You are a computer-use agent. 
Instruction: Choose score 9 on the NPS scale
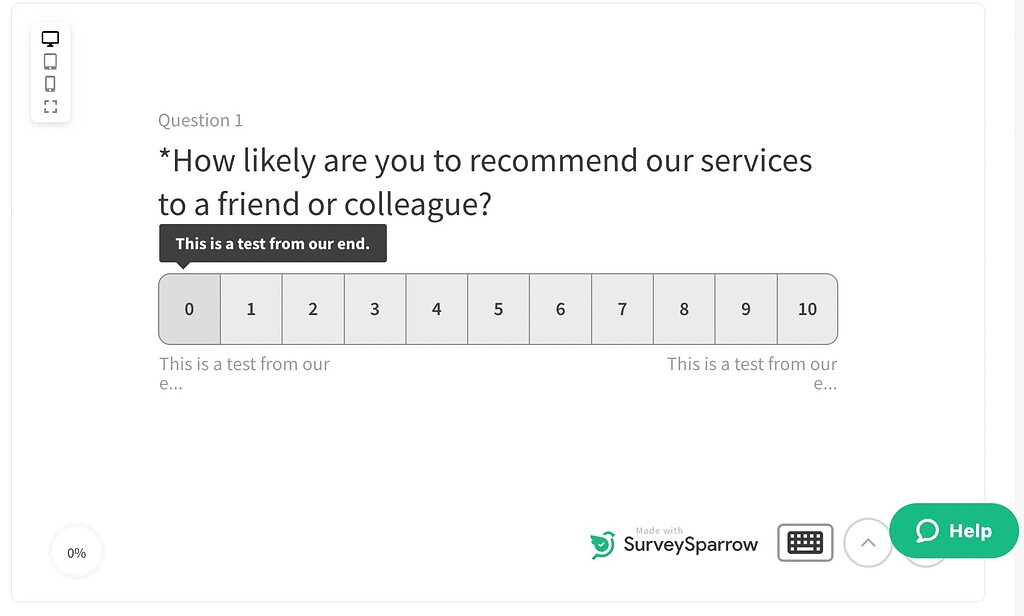(x=746, y=309)
